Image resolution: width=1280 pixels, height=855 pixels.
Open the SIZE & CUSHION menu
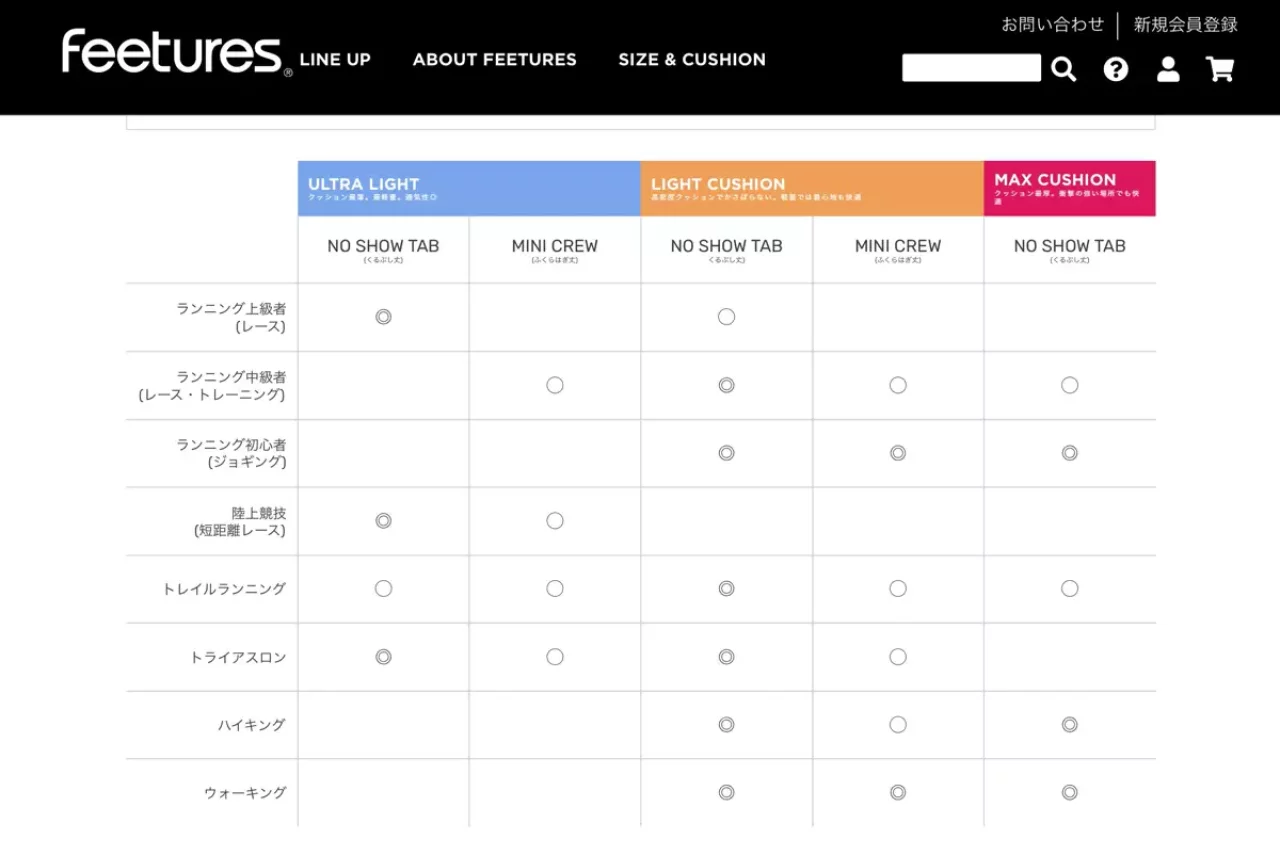[x=692, y=60]
